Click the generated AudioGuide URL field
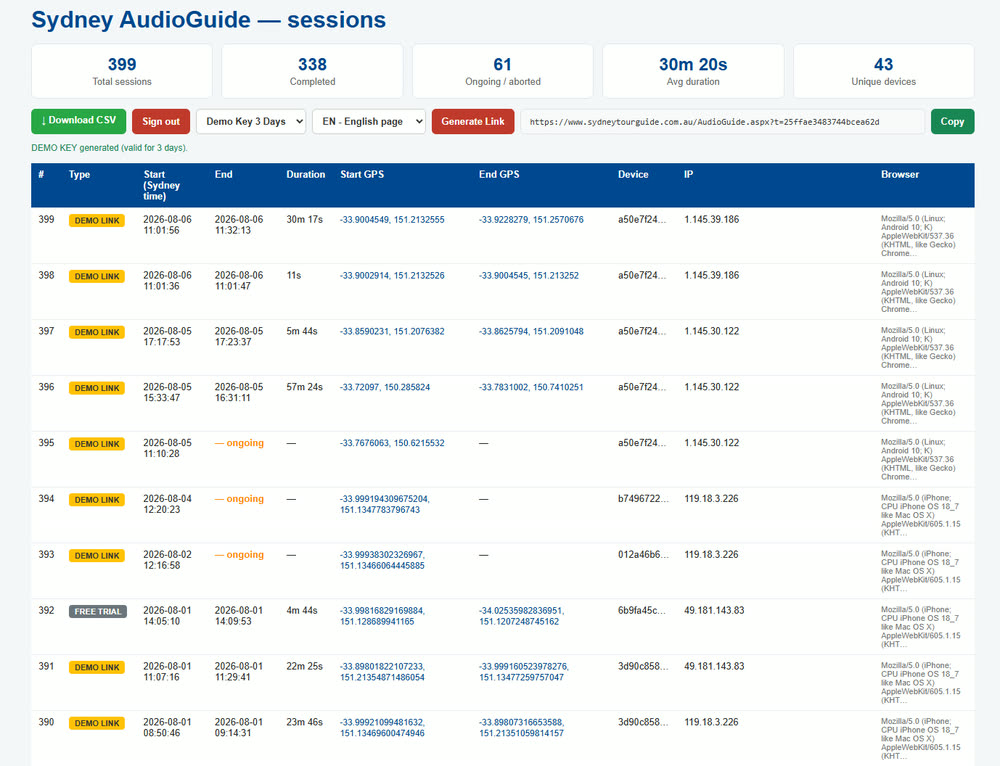Image resolution: width=1000 pixels, height=766 pixels. tap(723, 122)
